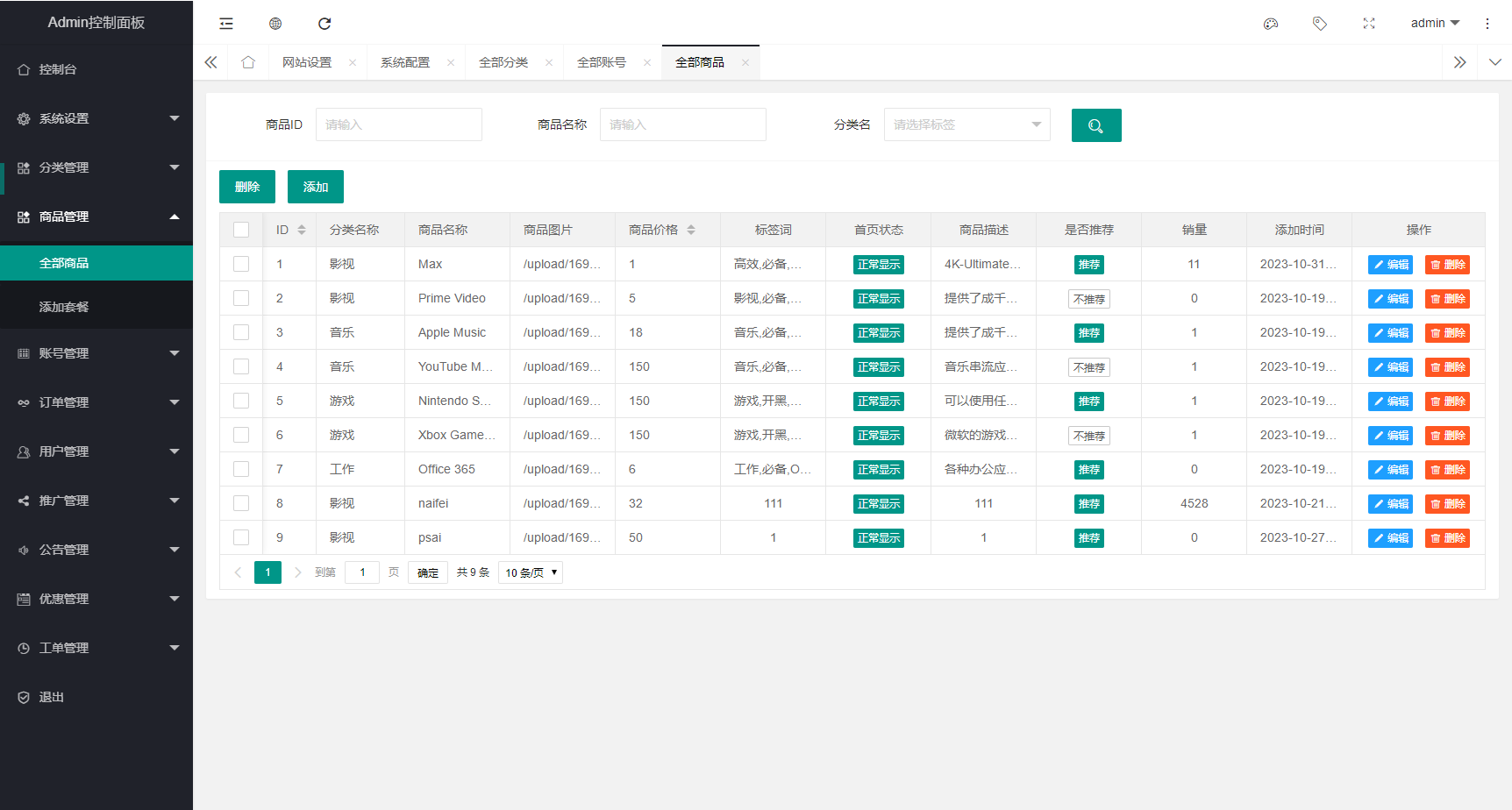The image size is (1512, 810).
Task: Open the 分类名 tag selection dropdown
Action: click(966, 124)
